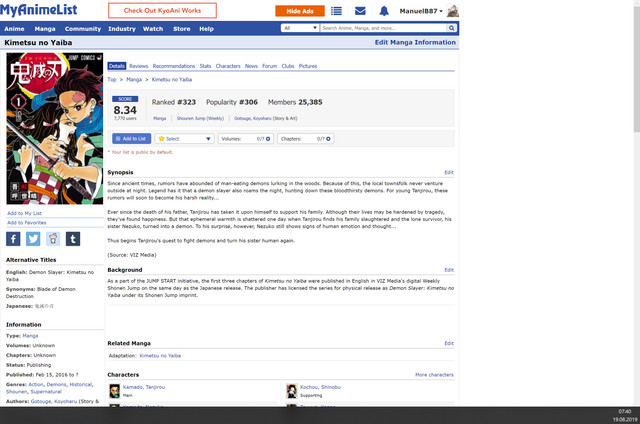Switch to the Reviews tab
The image size is (640, 424).
[138, 66]
